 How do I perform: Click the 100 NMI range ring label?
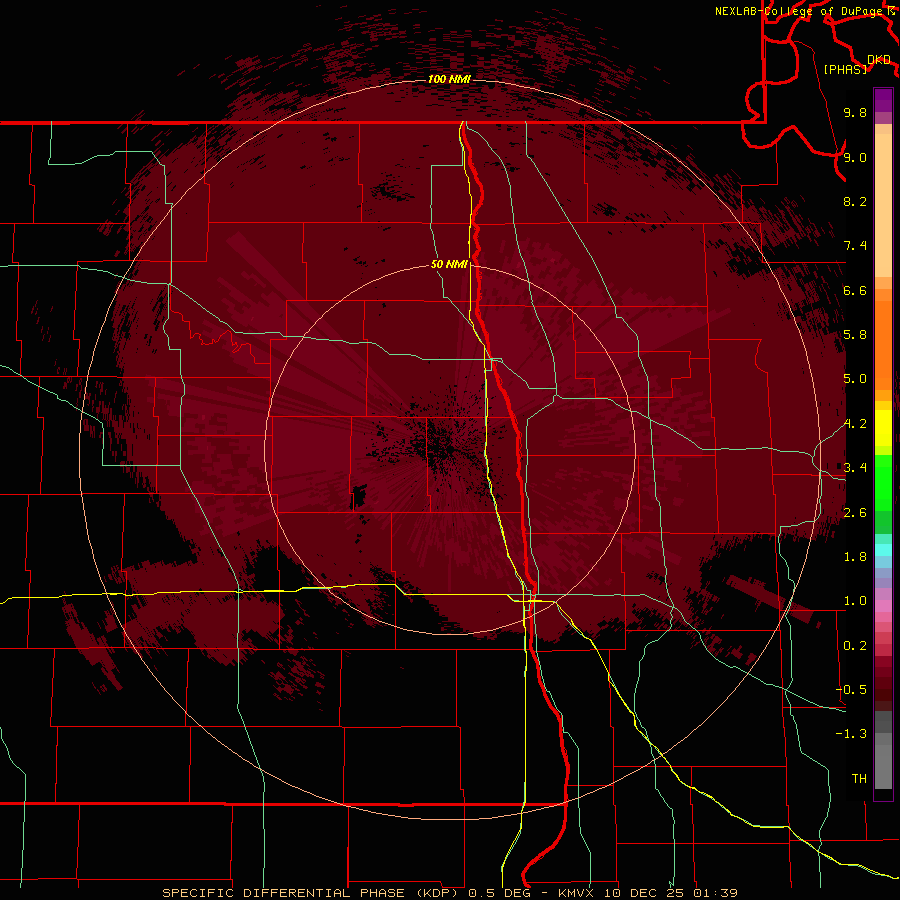[449, 79]
